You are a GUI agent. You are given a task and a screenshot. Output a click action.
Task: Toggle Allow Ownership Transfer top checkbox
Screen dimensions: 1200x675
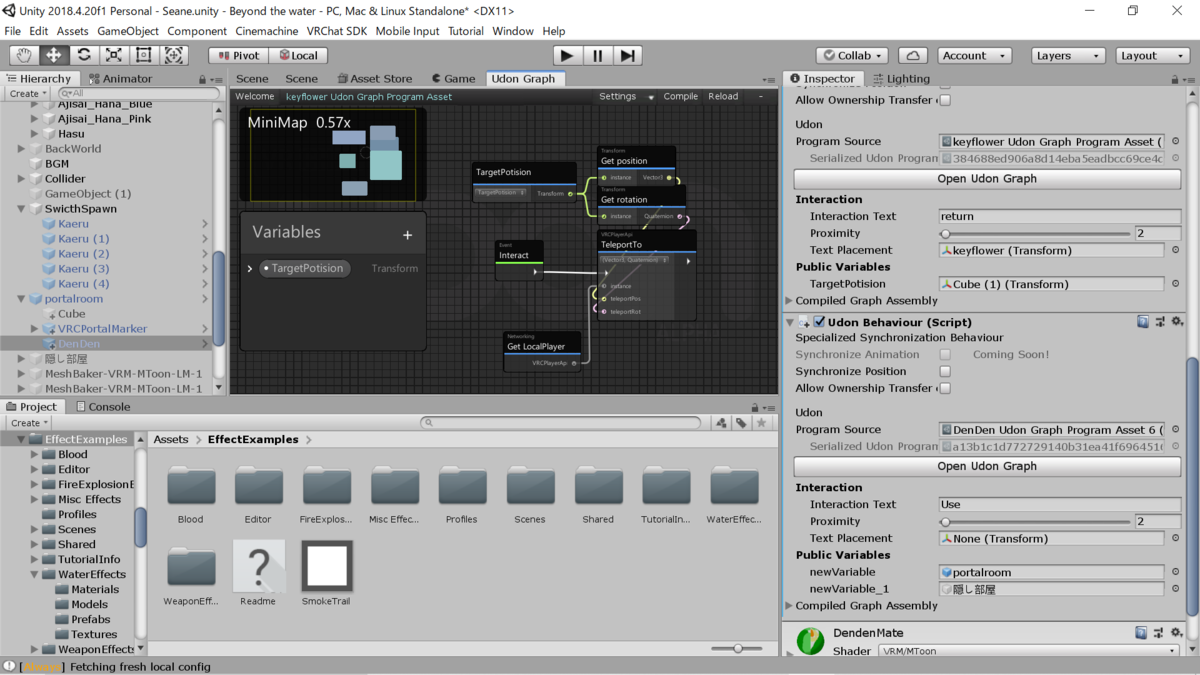(x=945, y=100)
